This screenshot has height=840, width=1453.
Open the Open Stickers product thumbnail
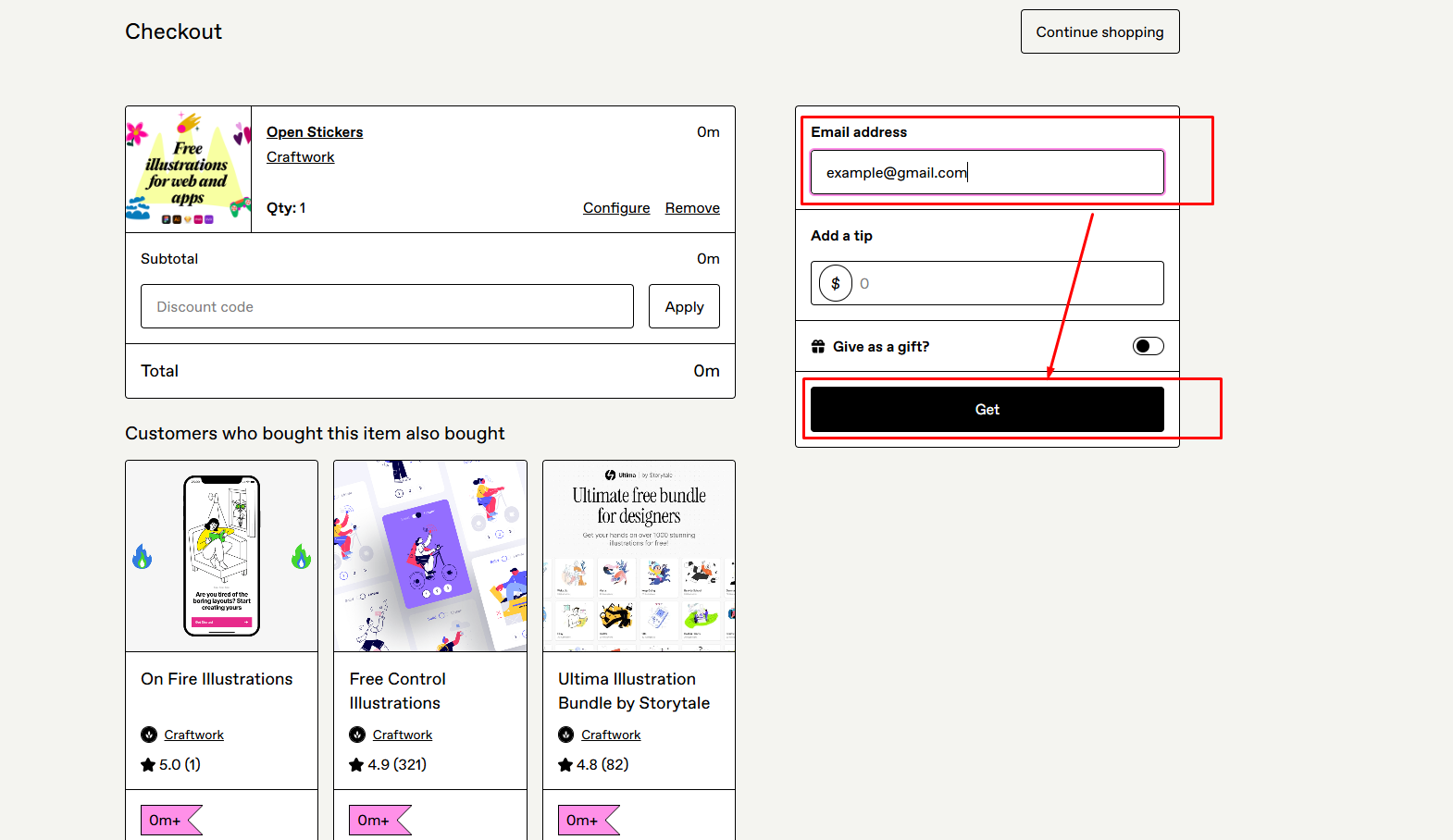(x=189, y=169)
